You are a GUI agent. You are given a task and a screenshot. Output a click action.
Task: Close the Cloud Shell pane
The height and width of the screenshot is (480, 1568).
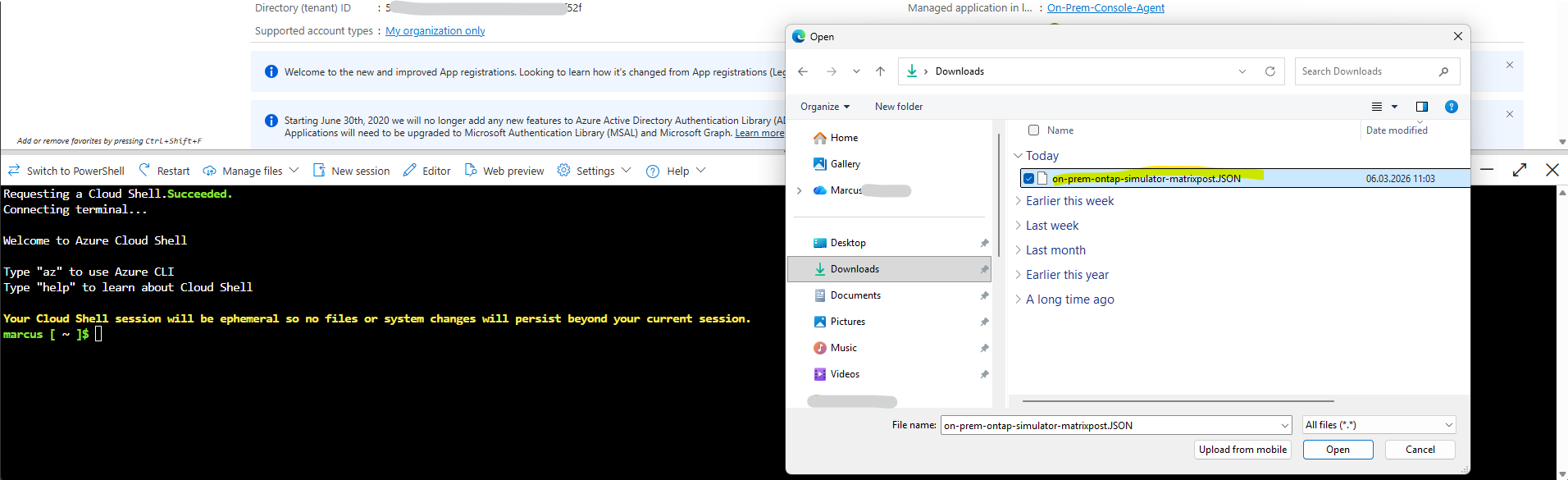click(x=1552, y=170)
